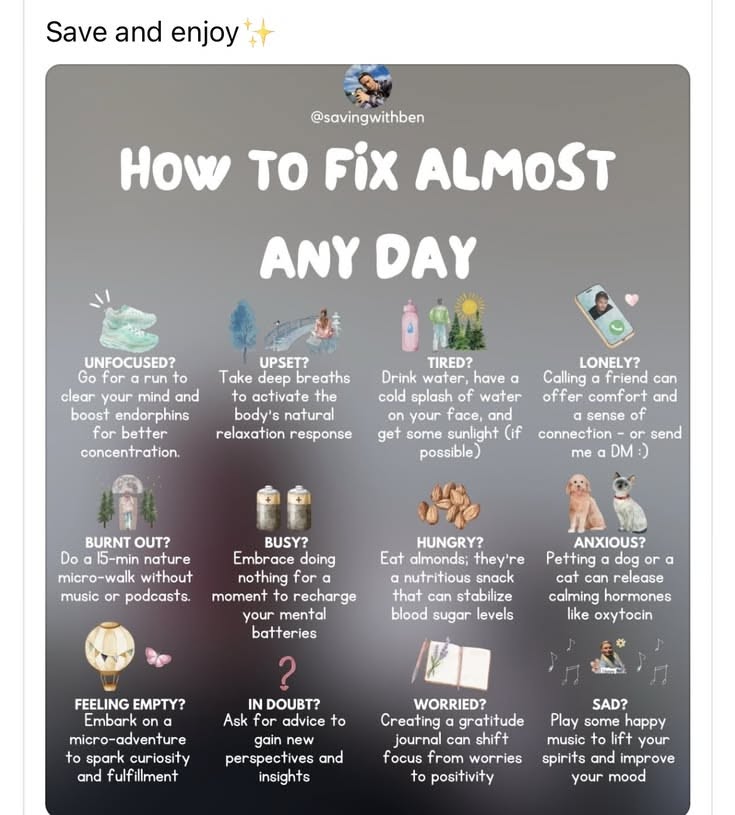Screen dimensions: 735x815
Task: Tap the phone call icon above LONELY?
Action: pos(604,316)
